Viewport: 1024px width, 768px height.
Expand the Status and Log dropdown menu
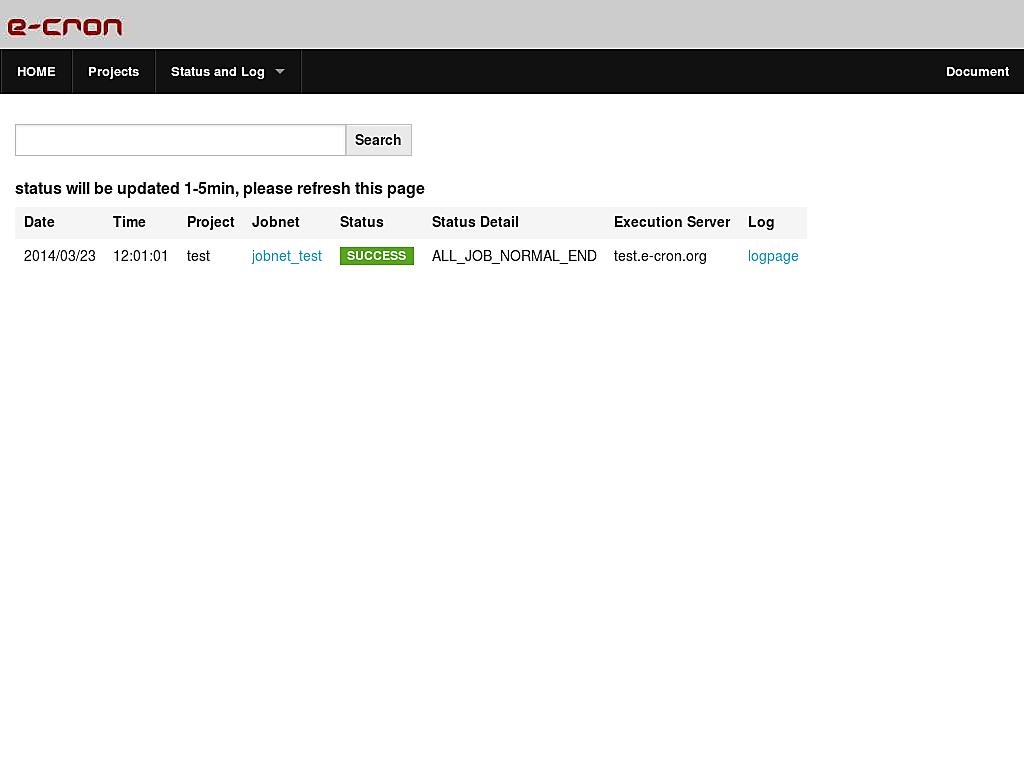coord(218,71)
